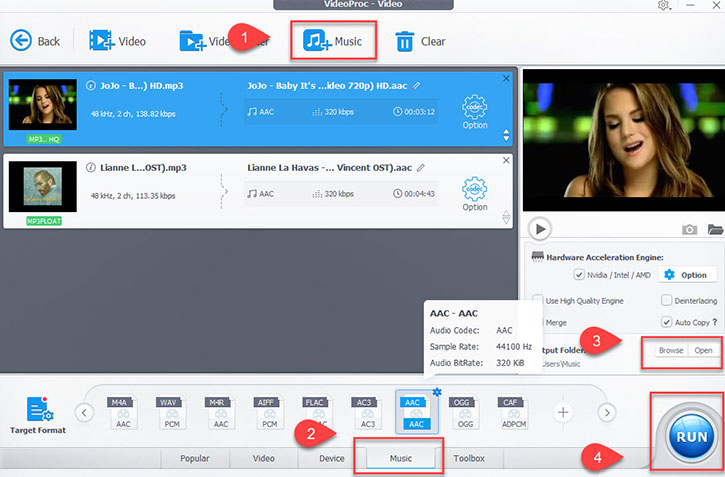The height and width of the screenshot is (477, 725).
Task: Open settings gear in title bar
Action: (664, 5)
